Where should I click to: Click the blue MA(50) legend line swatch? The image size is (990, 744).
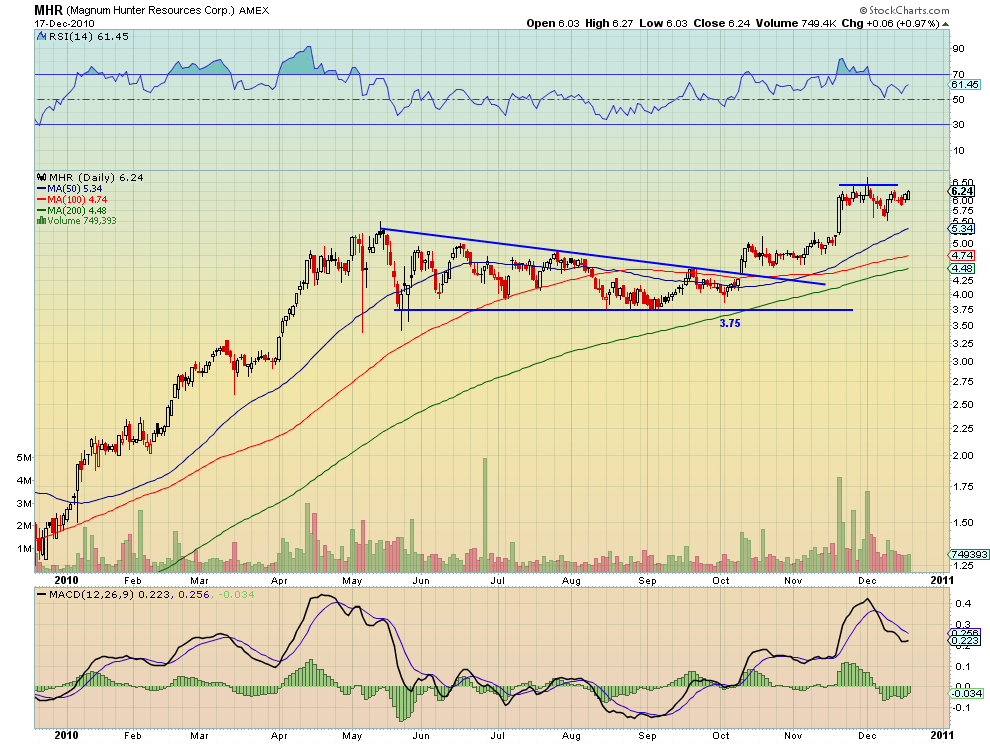coord(42,188)
